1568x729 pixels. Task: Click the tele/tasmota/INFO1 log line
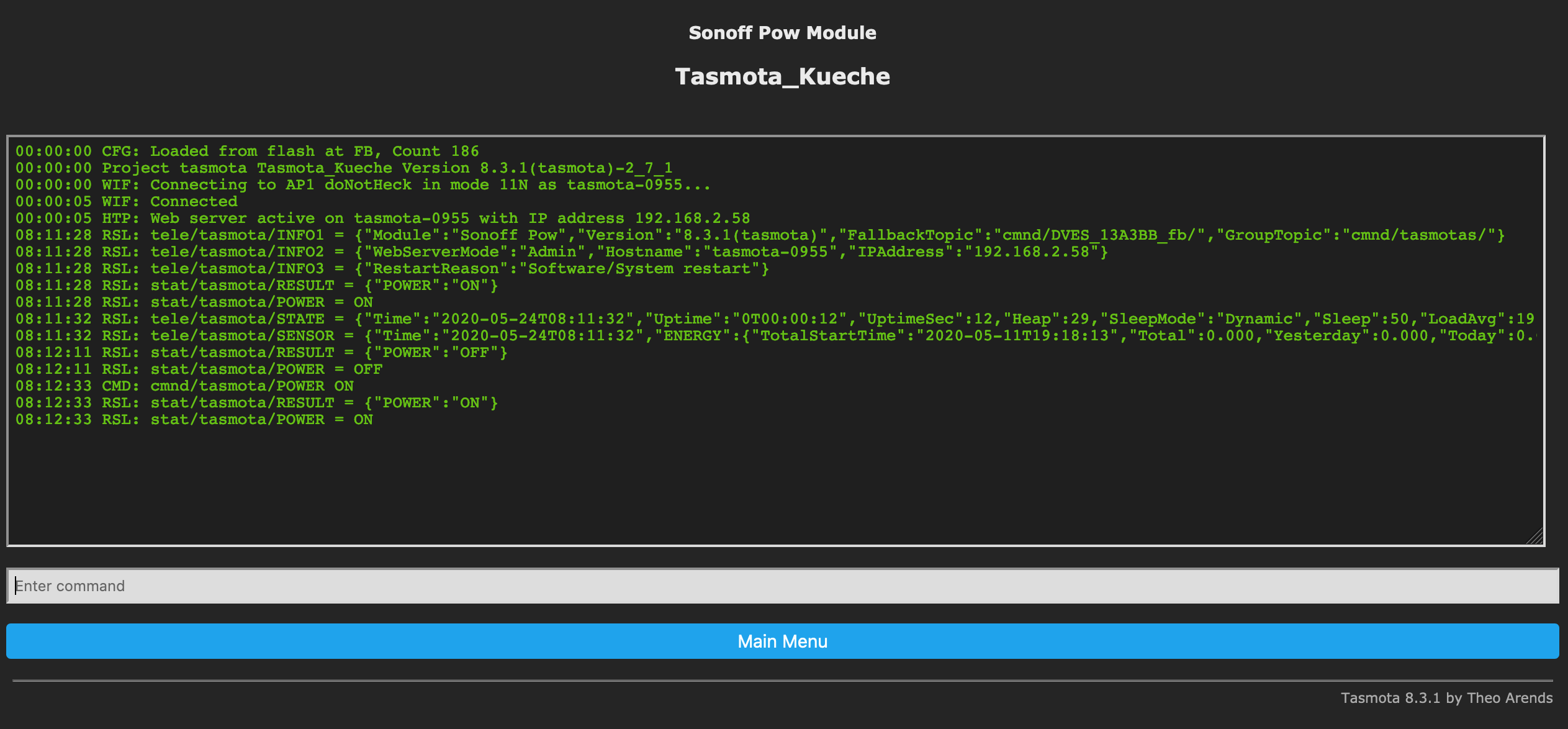(760, 235)
